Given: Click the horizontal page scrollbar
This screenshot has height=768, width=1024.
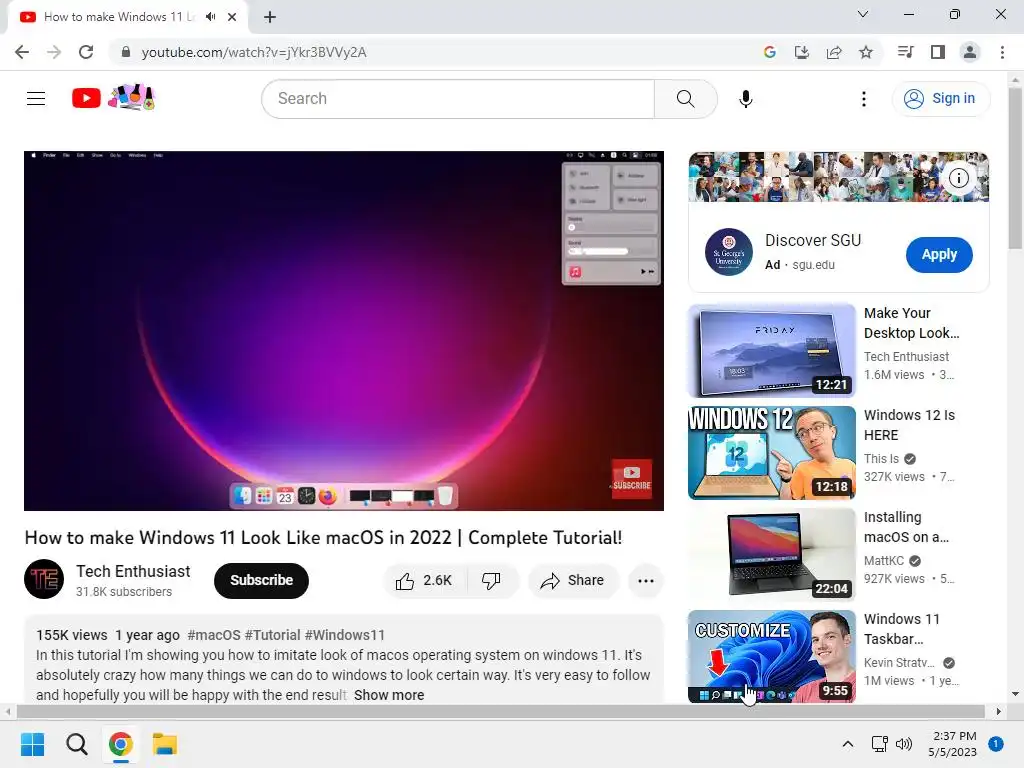Looking at the screenshot, I should pos(500,711).
